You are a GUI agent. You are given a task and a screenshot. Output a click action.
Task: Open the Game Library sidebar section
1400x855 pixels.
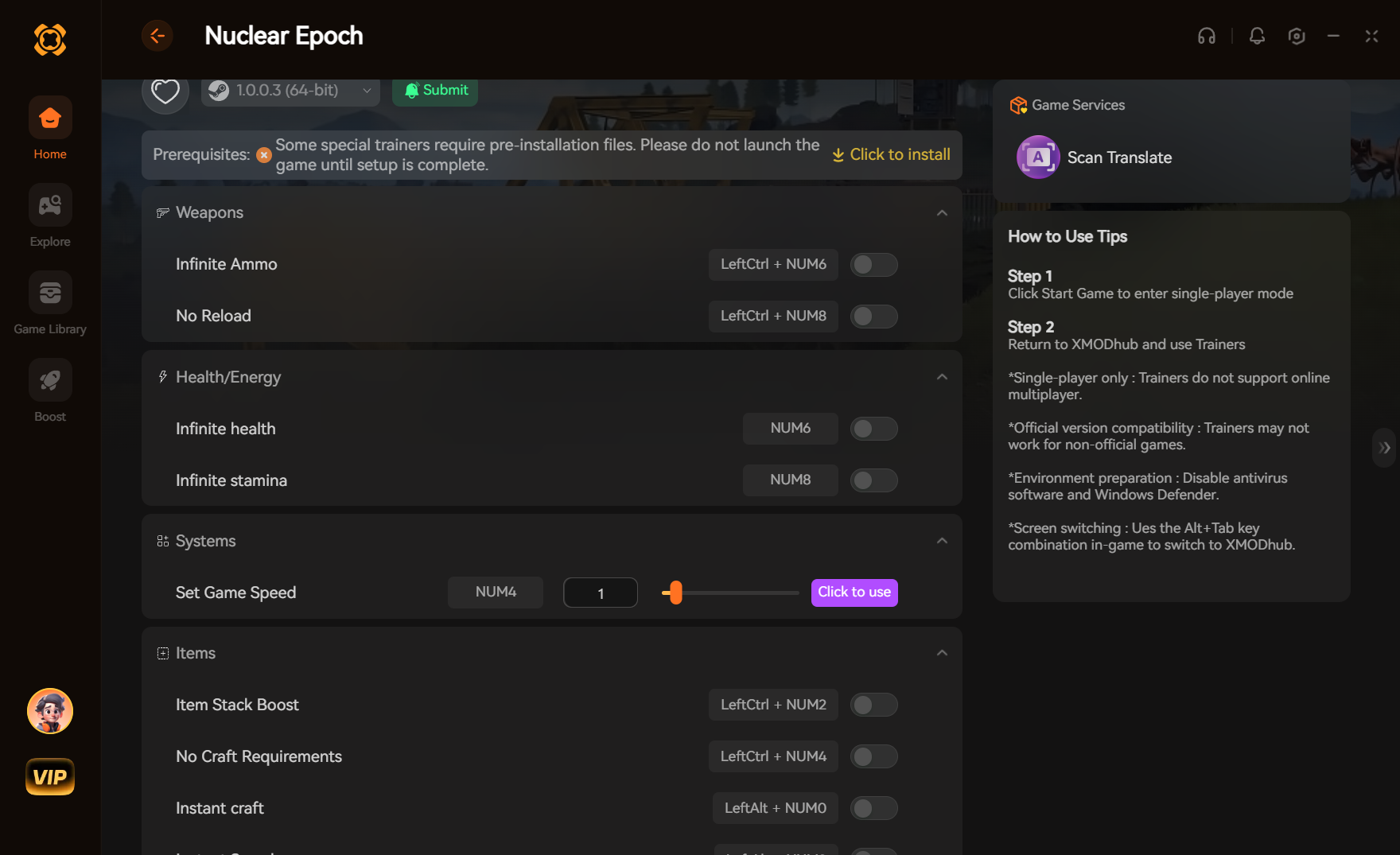(50, 304)
